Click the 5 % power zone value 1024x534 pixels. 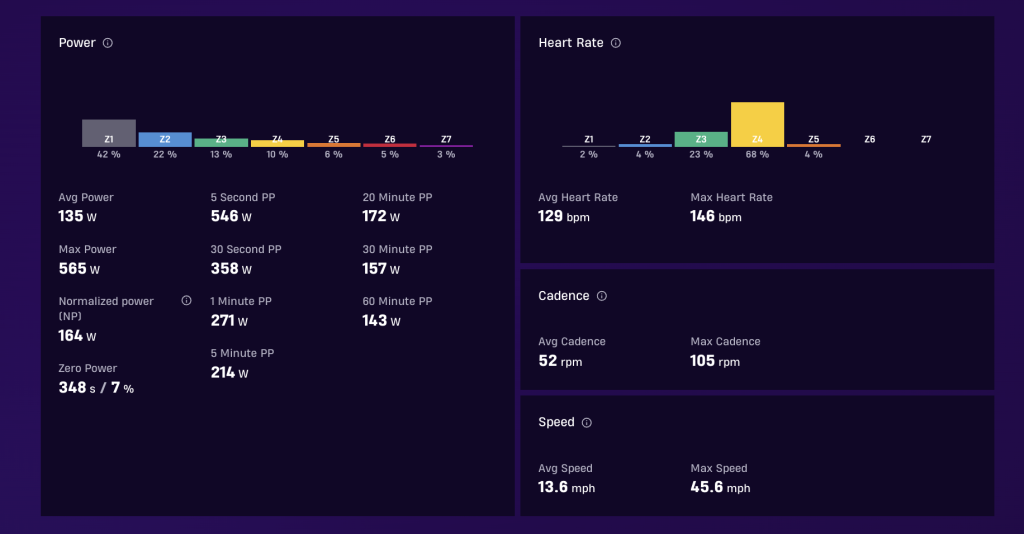(x=390, y=155)
